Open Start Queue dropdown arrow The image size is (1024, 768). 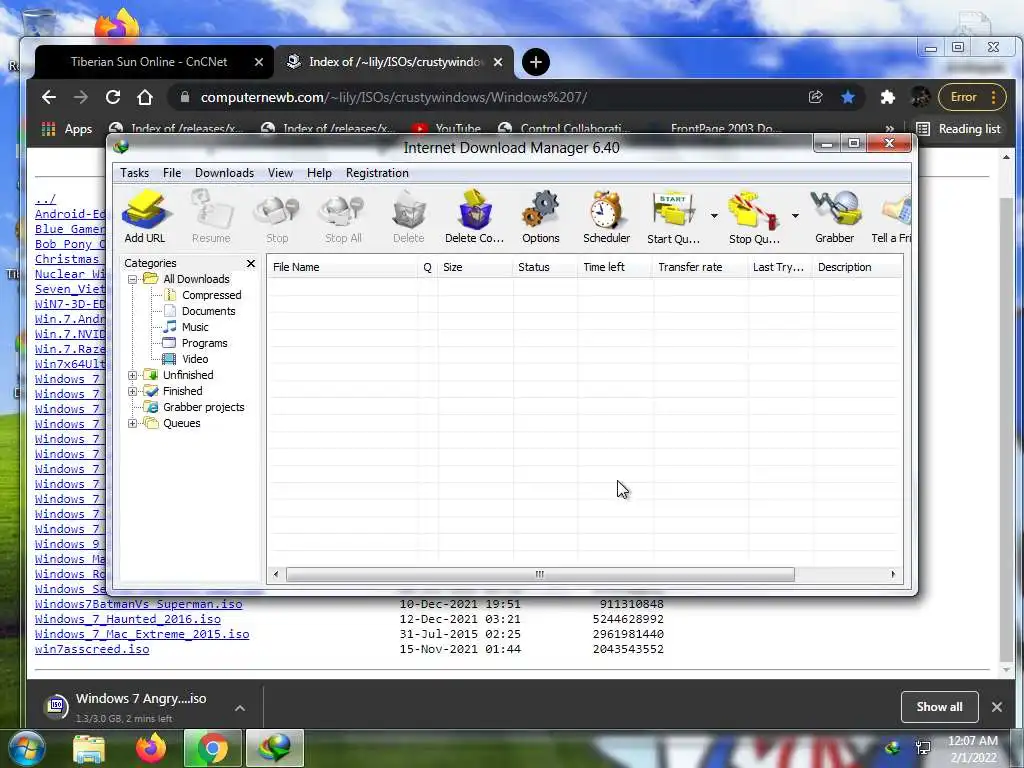714,216
